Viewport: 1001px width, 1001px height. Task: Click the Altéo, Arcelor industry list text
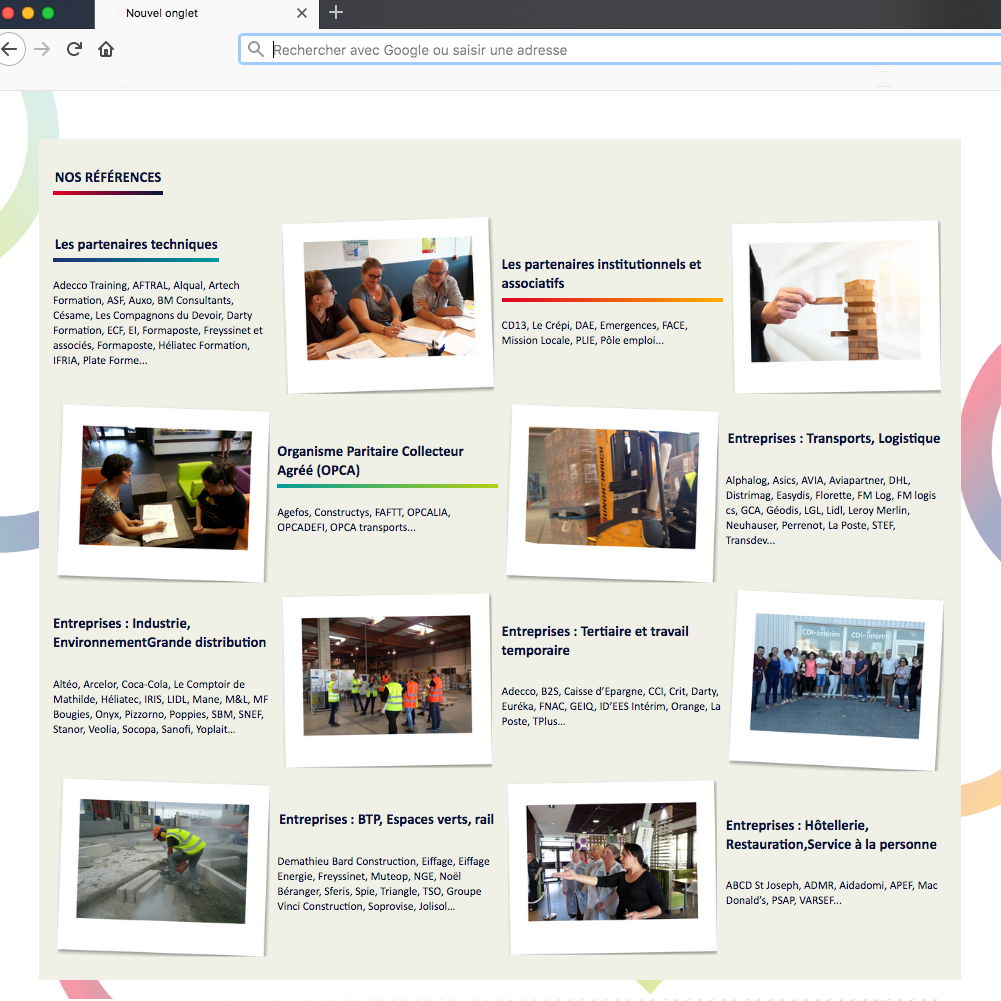point(161,707)
